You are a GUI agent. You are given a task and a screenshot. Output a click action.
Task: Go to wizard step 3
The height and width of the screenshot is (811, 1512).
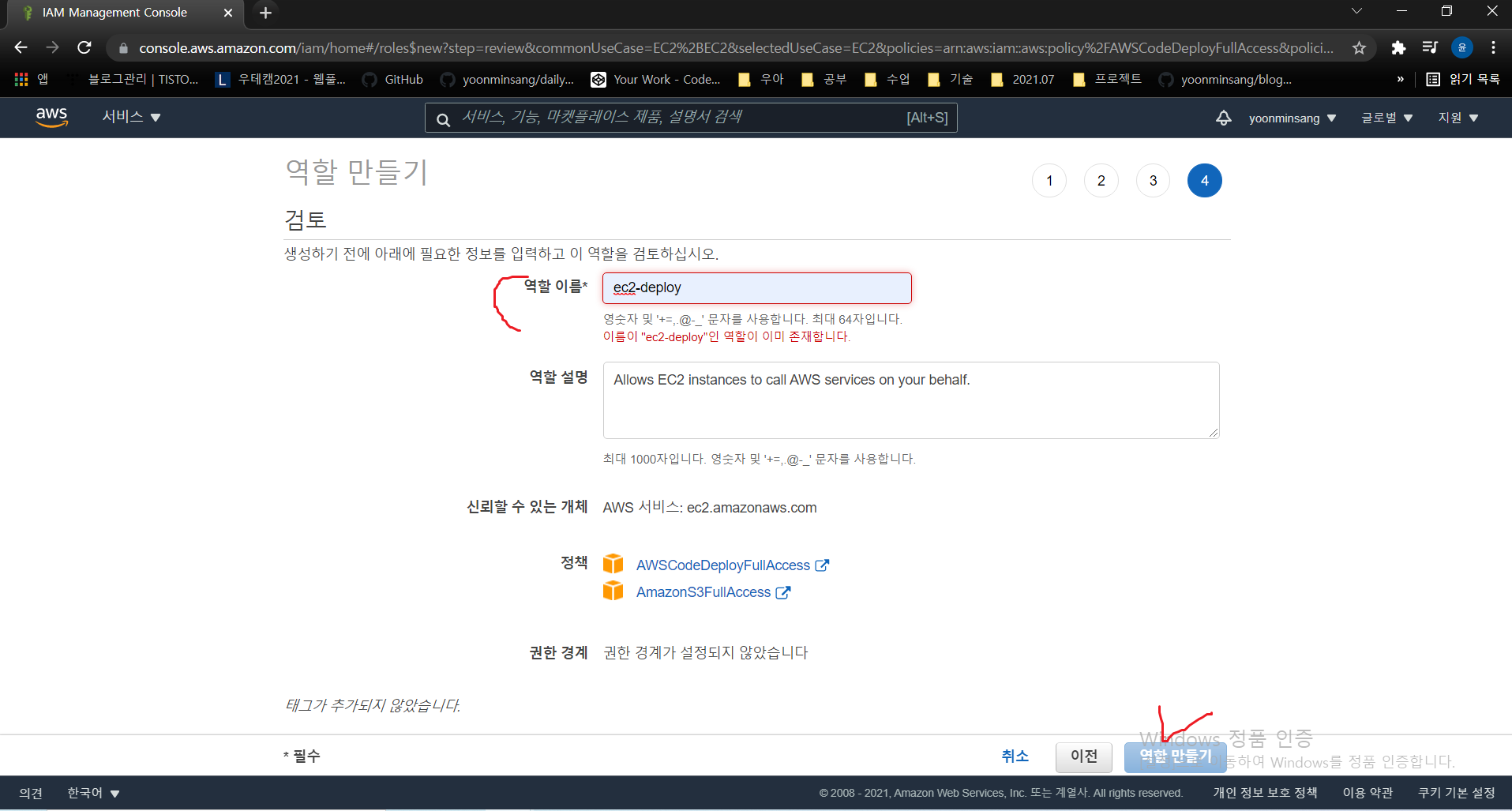pyautogui.click(x=1153, y=181)
